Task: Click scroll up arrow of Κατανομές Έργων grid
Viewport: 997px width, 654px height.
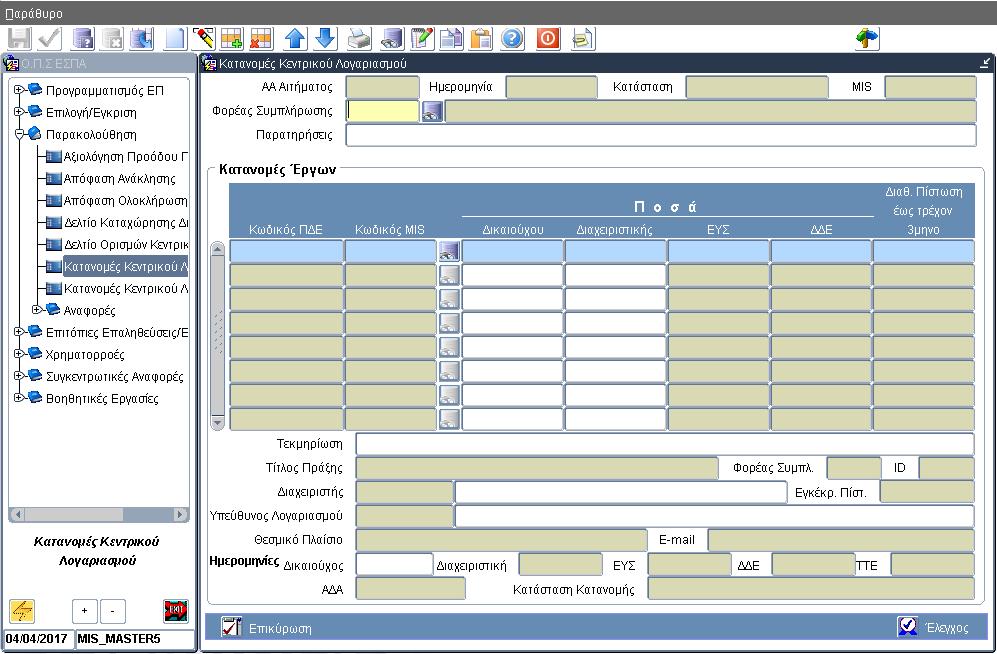Action: click(x=217, y=249)
